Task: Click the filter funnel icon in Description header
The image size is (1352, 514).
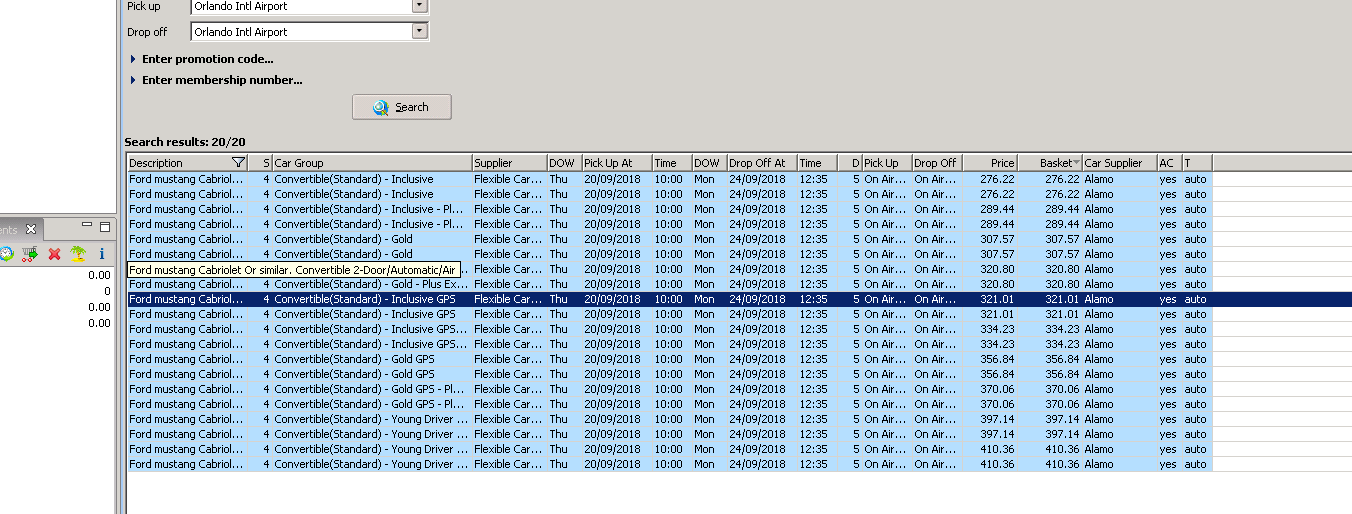Action: (x=238, y=162)
